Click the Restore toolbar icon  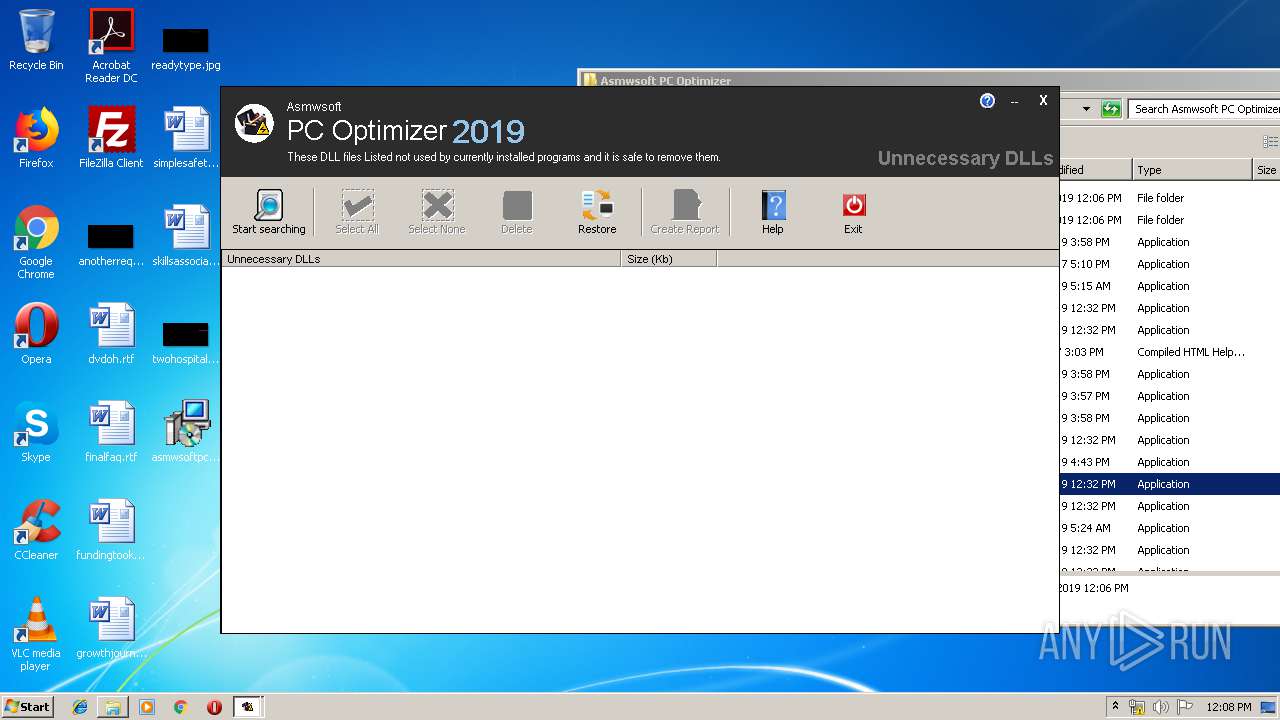click(597, 212)
